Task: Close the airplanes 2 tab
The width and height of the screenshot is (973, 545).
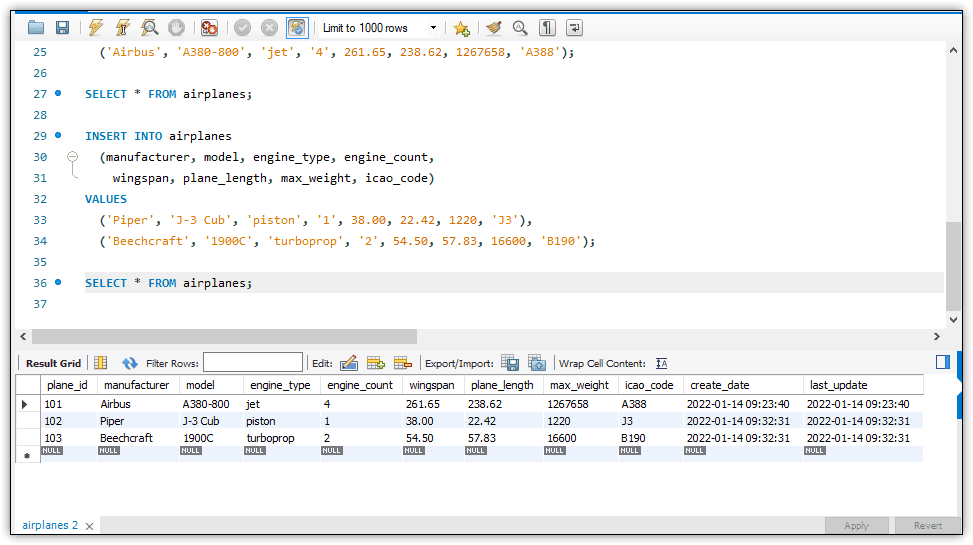Action: (x=89, y=526)
